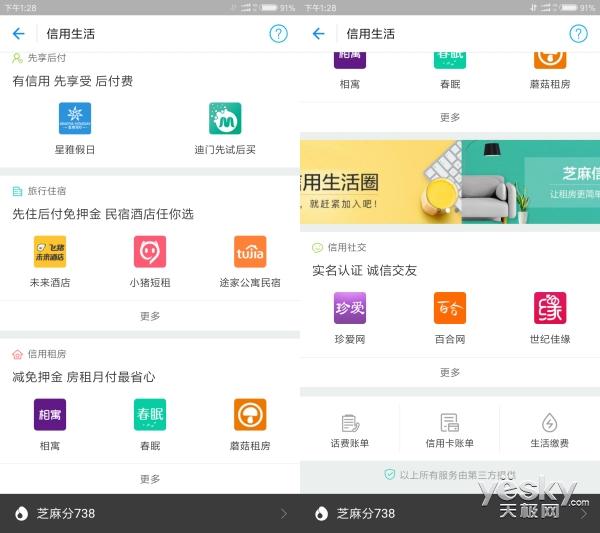Open 蘑菇租房 icon on the left screen
The width and height of the screenshot is (600, 533).
pyautogui.click(x=250, y=415)
